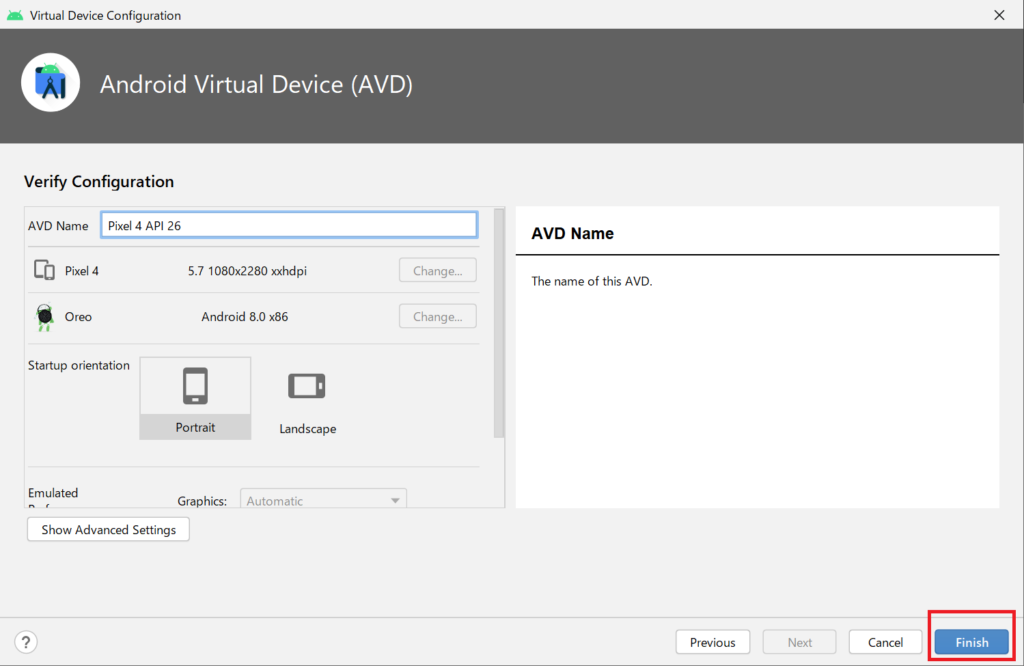
Task: Click the 'Startup orientation' label
Action: [x=78, y=365]
